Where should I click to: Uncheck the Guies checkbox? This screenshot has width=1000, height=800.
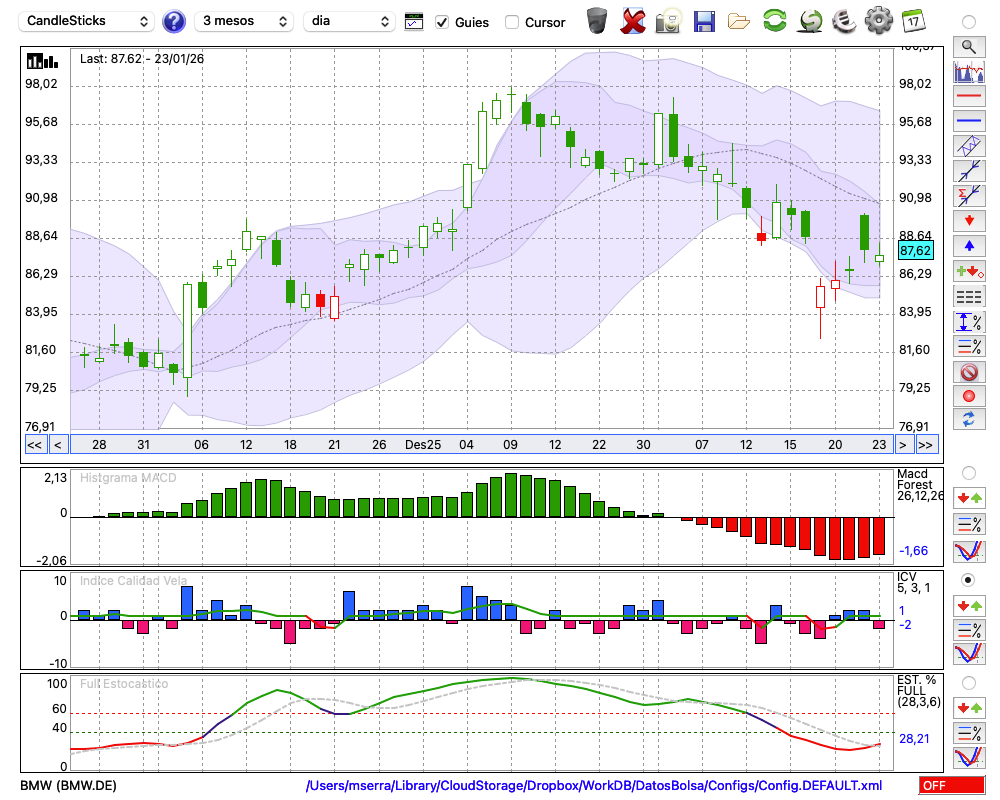(443, 22)
